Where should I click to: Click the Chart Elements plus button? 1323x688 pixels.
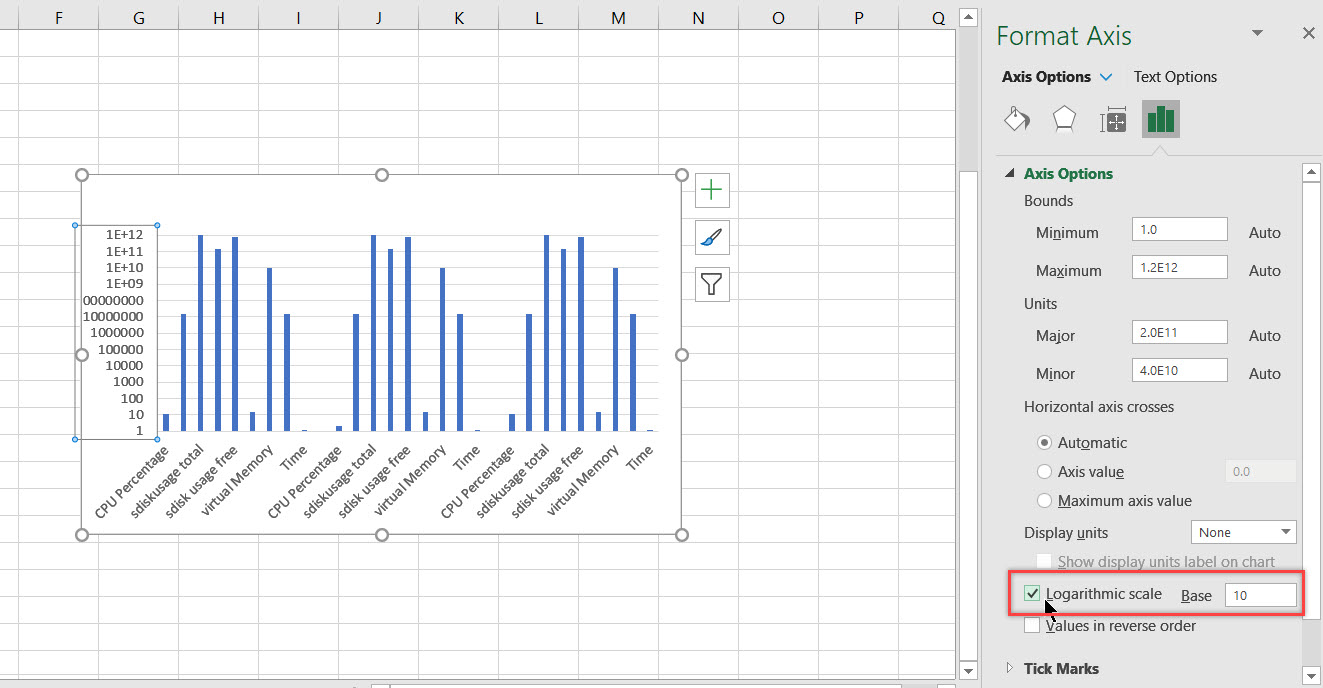pos(711,189)
